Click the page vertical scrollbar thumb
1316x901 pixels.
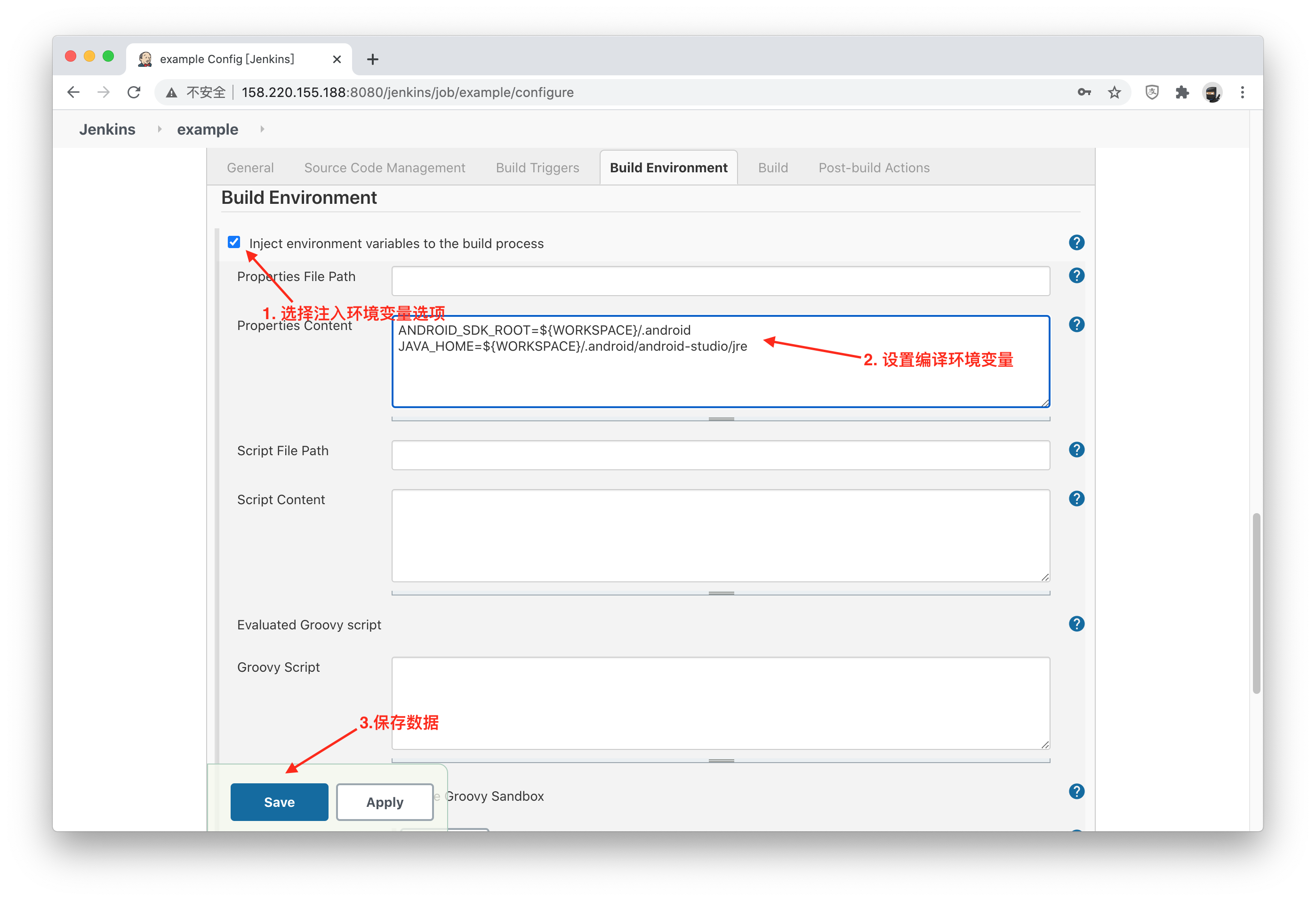tap(1256, 603)
